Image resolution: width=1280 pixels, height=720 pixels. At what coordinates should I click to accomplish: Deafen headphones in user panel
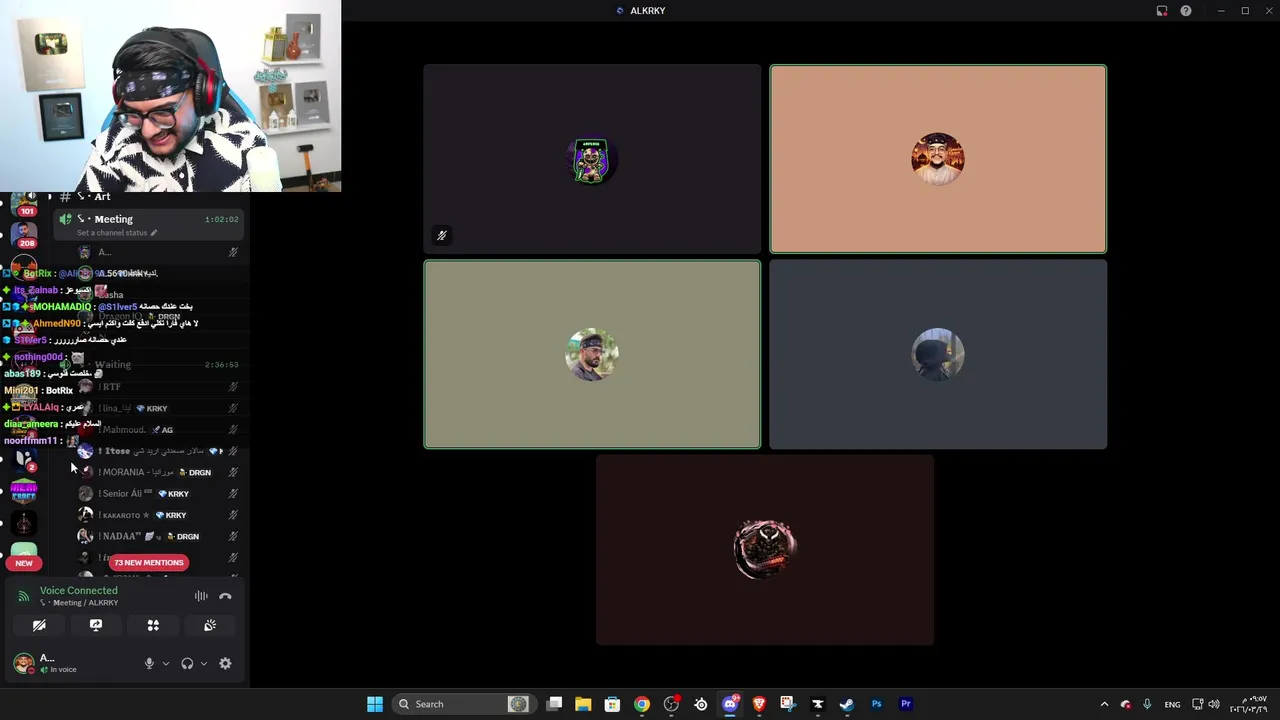point(187,663)
